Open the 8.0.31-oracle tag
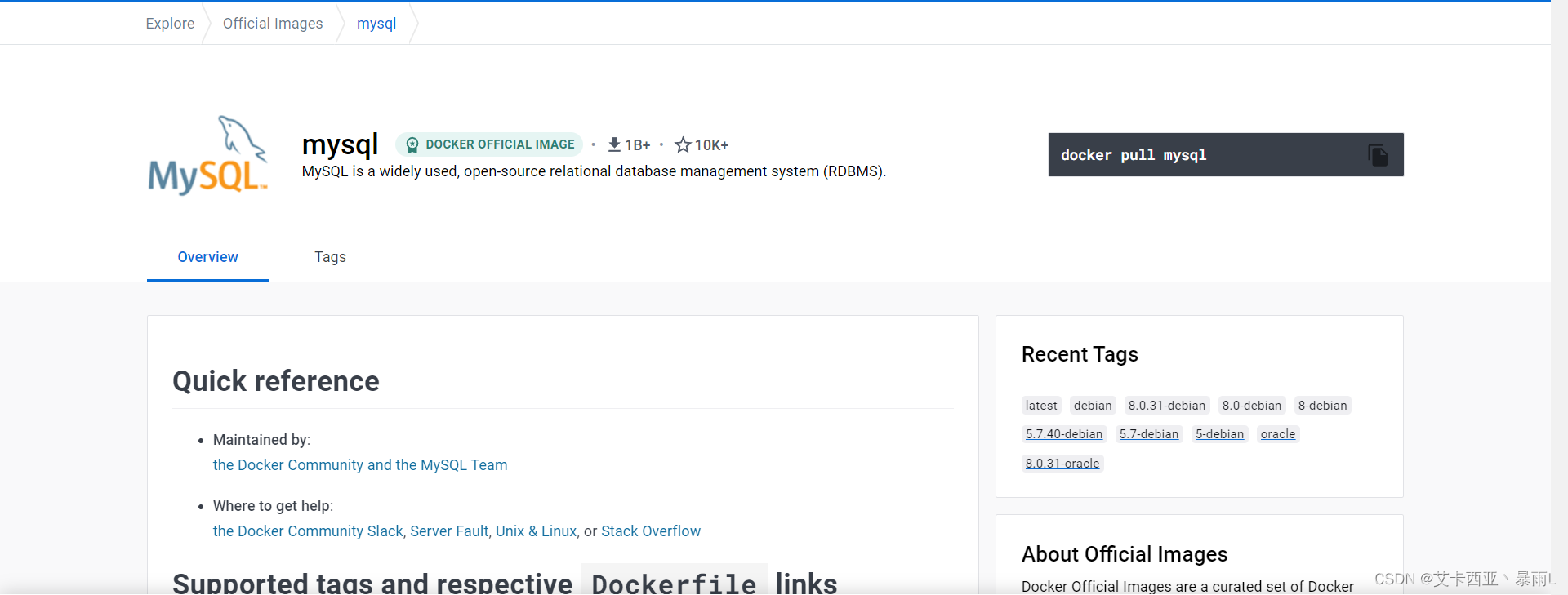 click(1062, 464)
